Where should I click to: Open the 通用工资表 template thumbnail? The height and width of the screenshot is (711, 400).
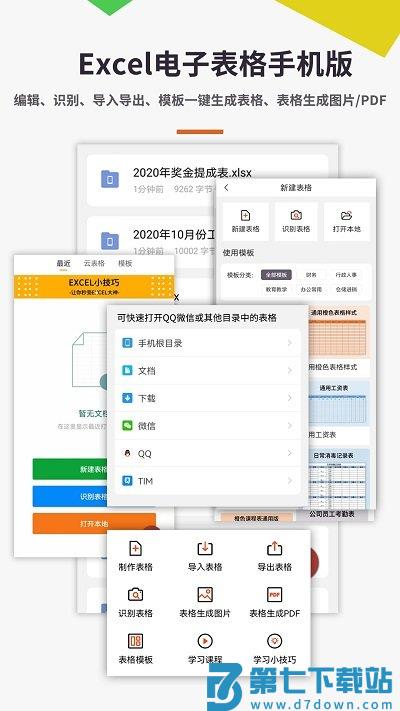339,404
